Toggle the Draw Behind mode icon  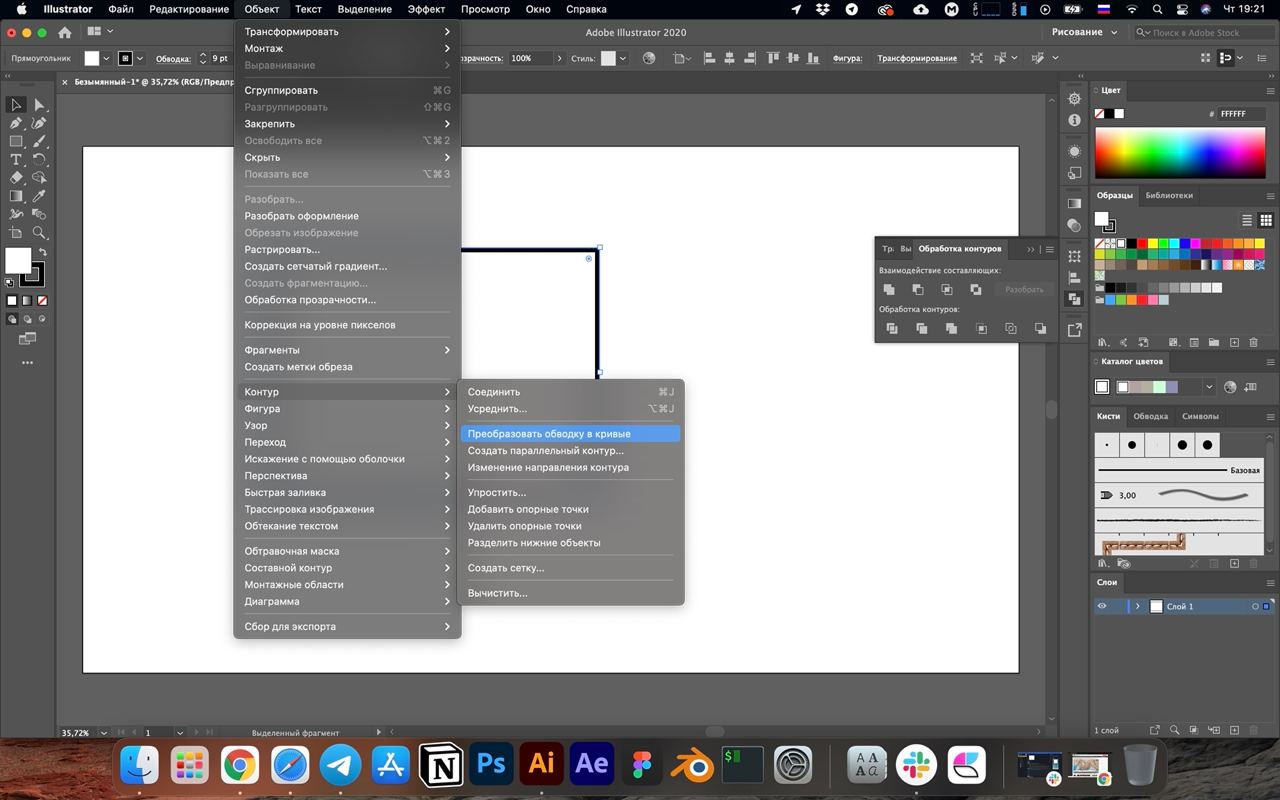click(x=27, y=319)
